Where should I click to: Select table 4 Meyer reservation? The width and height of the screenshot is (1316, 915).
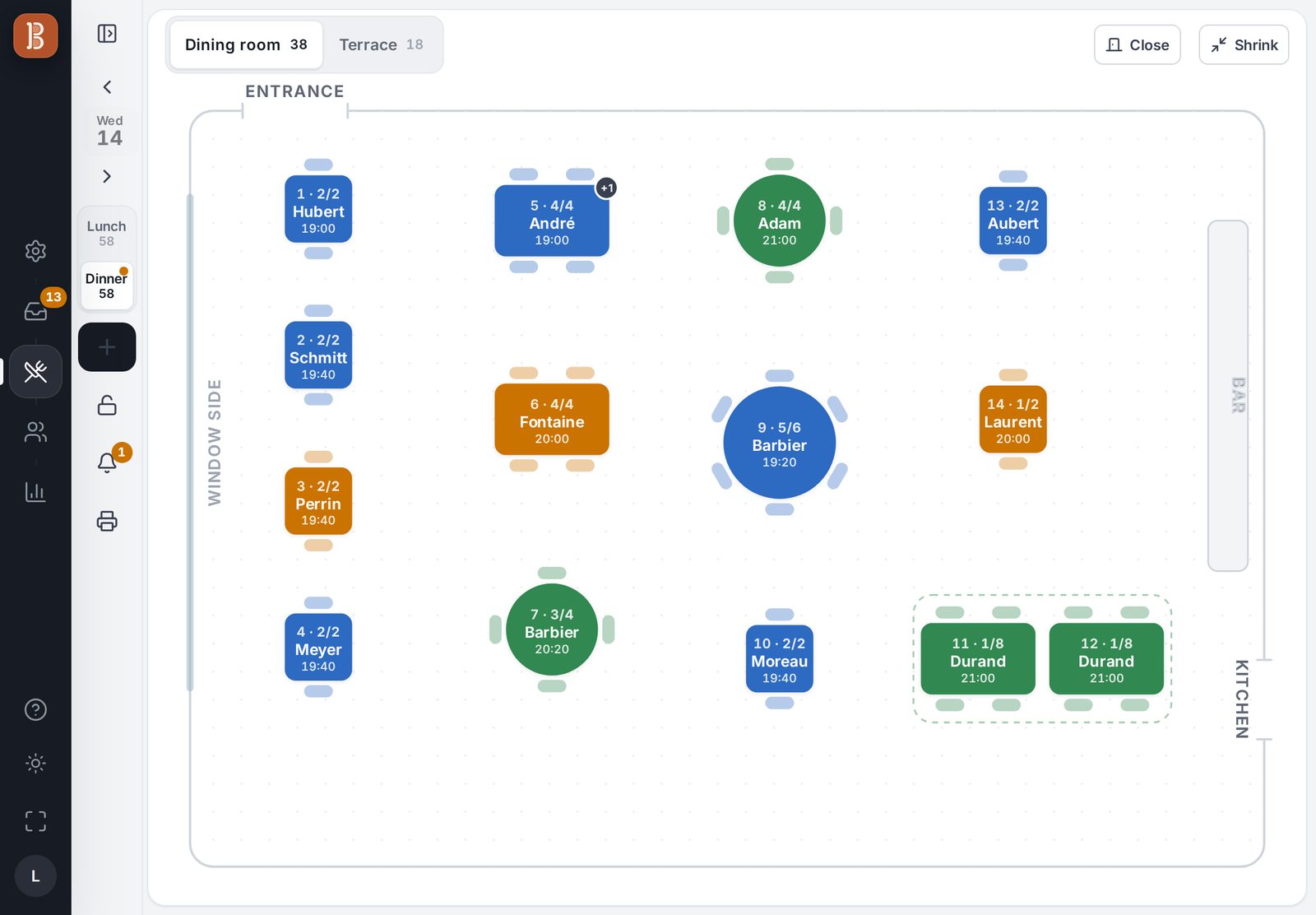coord(318,648)
